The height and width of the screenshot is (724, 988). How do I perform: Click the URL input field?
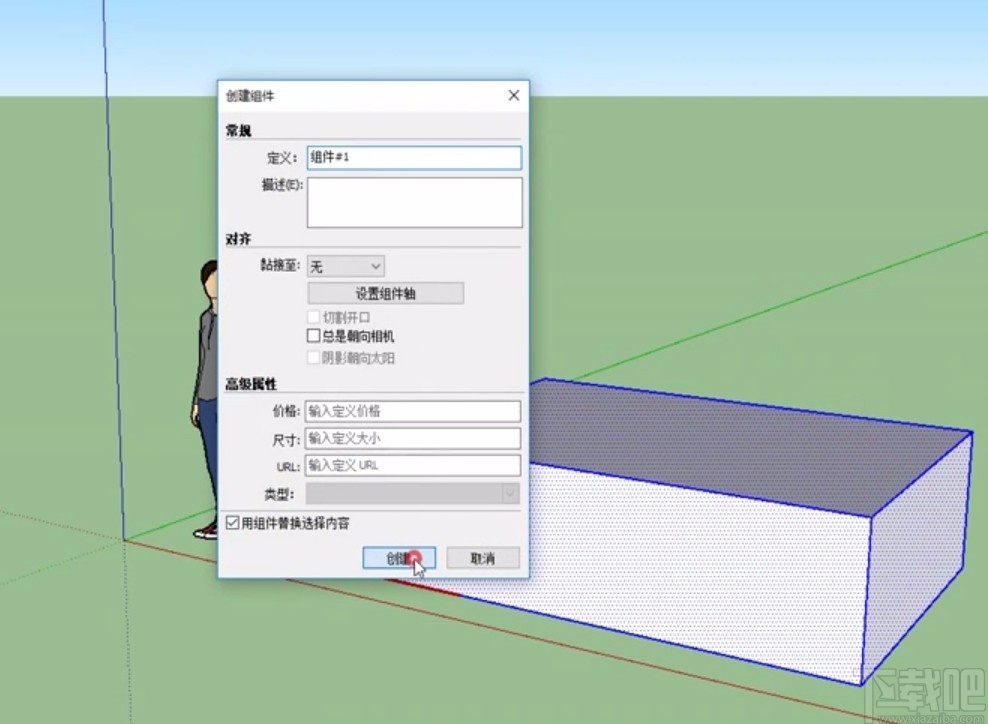pyautogui.click(x=412, y=465)
